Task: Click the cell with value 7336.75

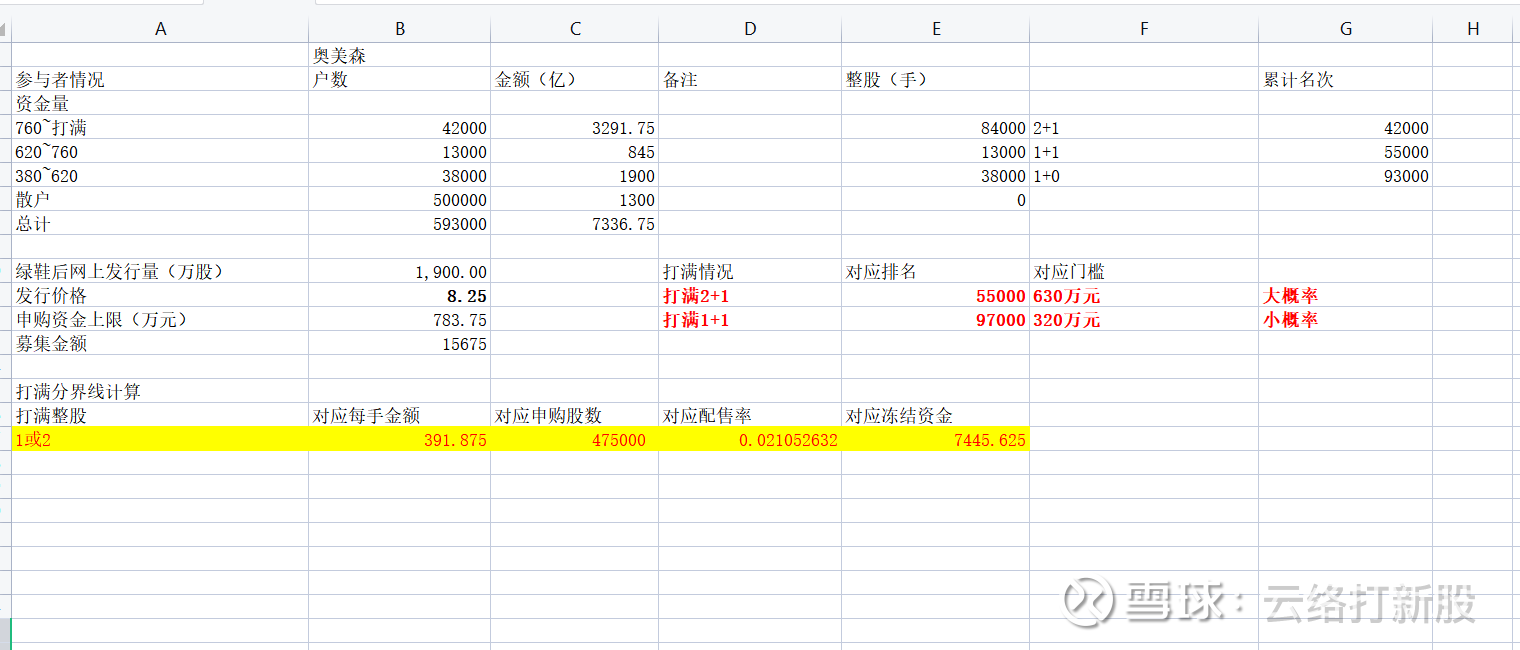Action: 575,223
